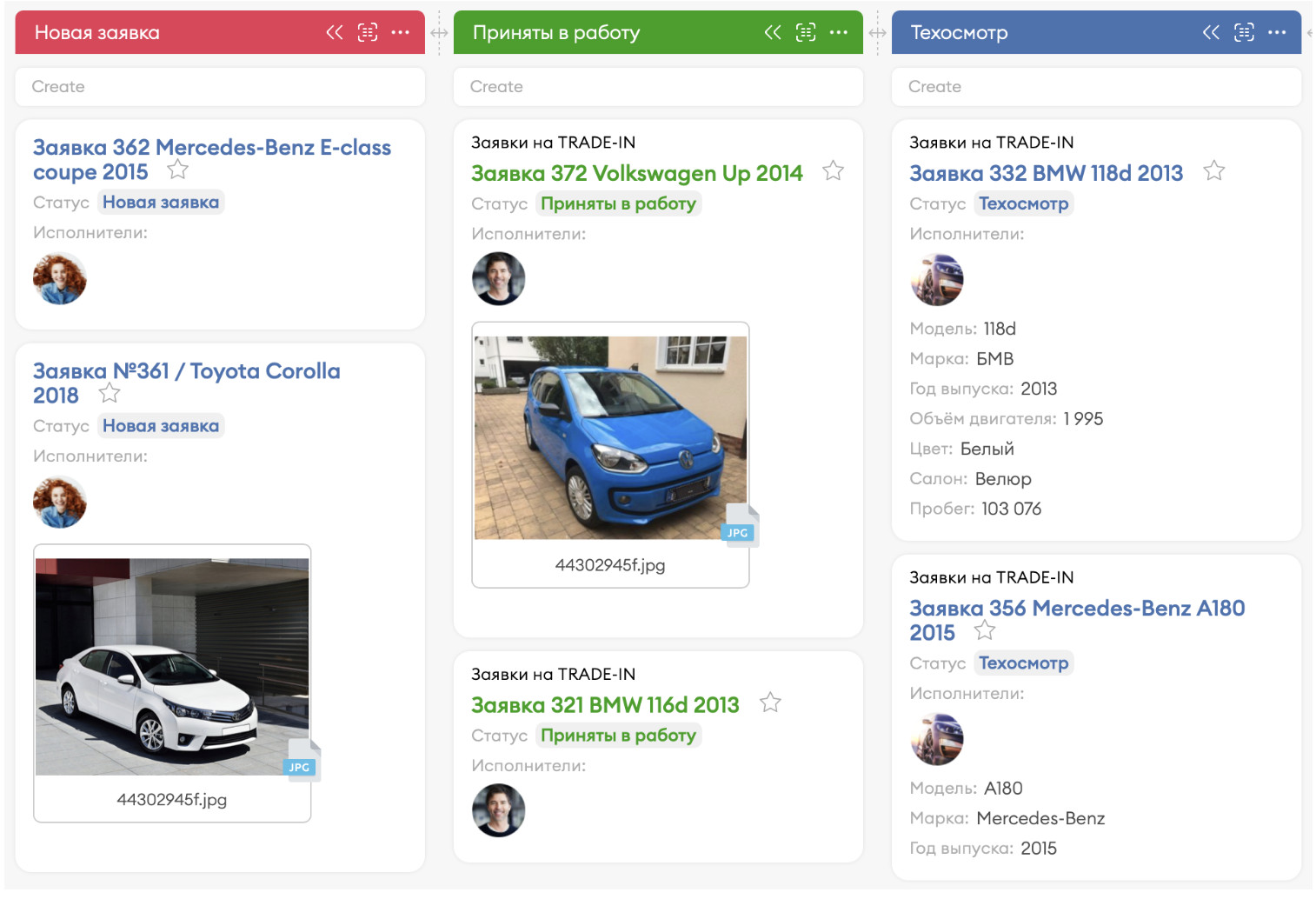Viewport: 1316px width, 899px height.
Task: Click the resize handle between Новая заявка and Приняты в работу
Action: point(439,33)
